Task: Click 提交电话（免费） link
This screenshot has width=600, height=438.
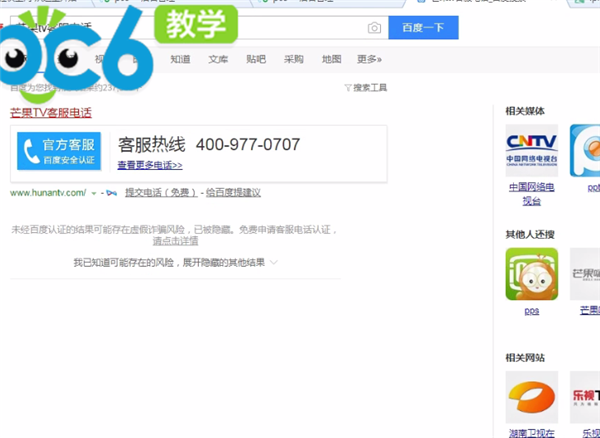Action: [x=161, y=193]
